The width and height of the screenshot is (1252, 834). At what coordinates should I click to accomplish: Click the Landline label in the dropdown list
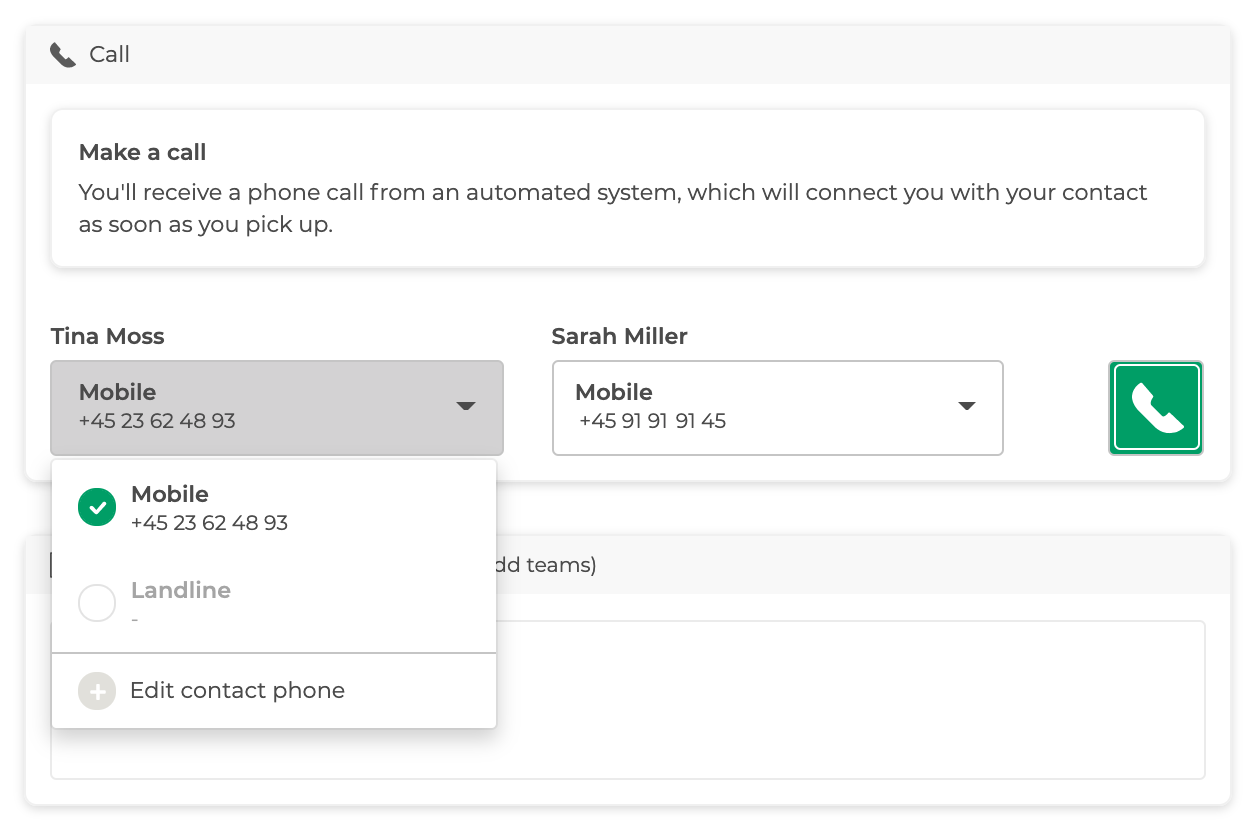181,590
